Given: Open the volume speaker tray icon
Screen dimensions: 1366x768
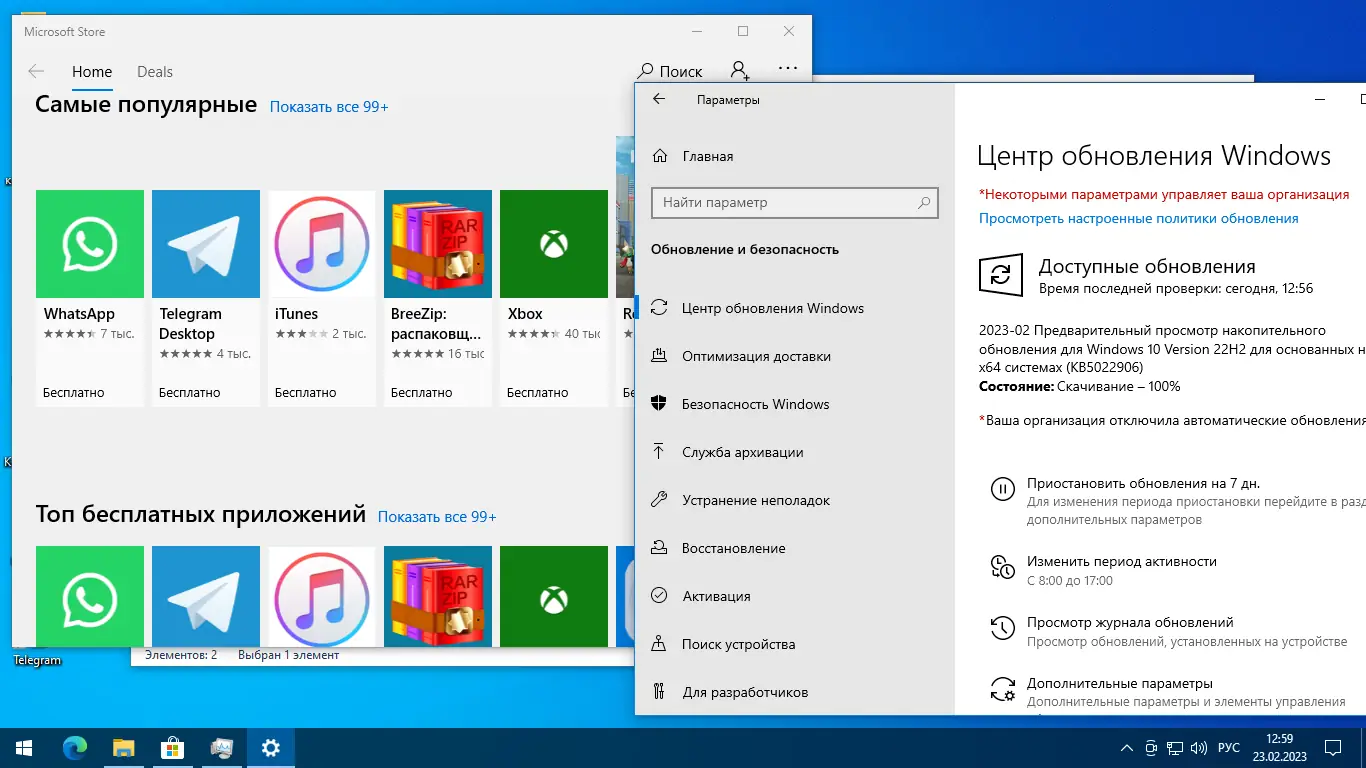Looking at the screenshot, I should (1199, 748).
